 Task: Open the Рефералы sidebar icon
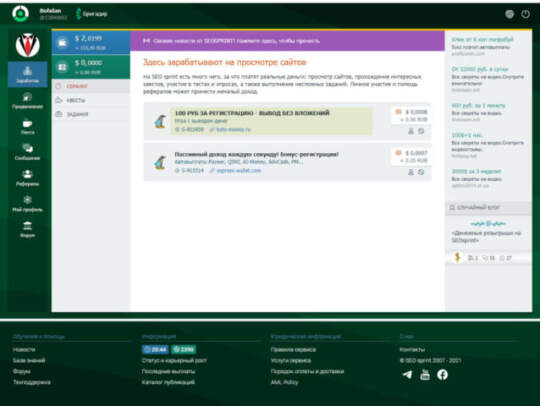pyautogui.click(x=28, y=178)
